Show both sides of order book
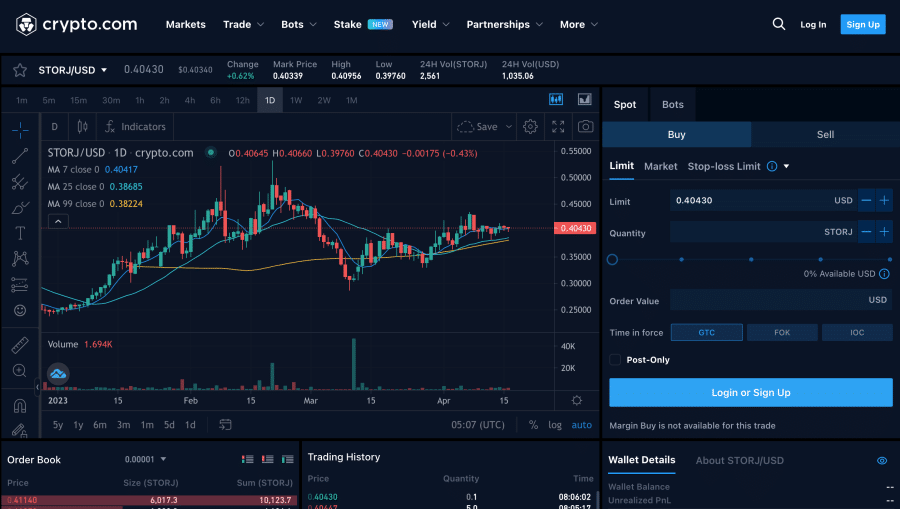Viewport: 900px width, 509px height. [x=247, y=459]
